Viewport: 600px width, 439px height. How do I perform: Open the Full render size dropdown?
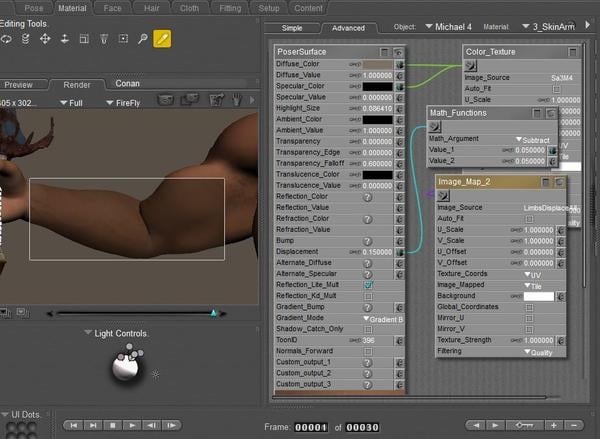[72, 103]
